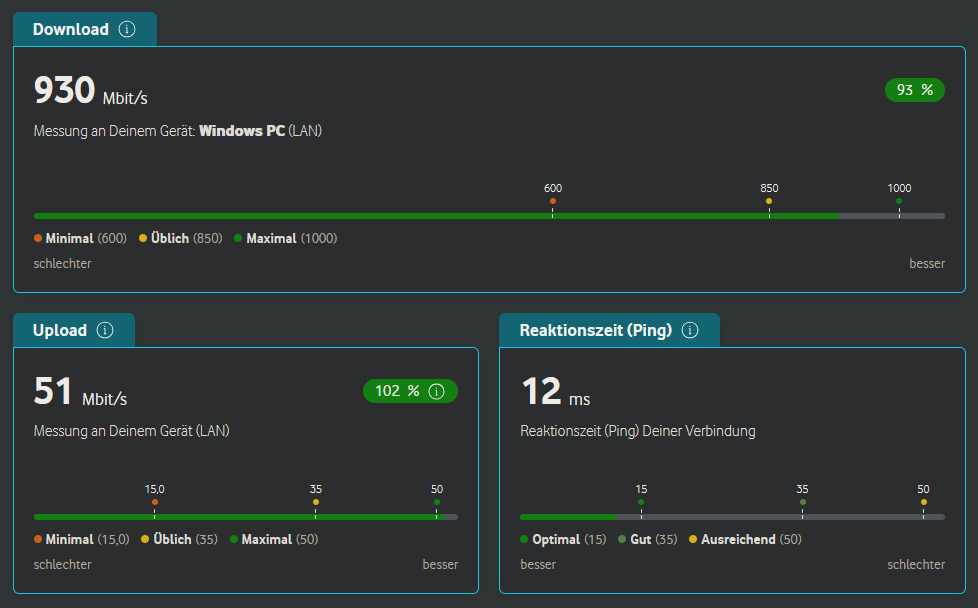Click the green Optimal (15) legend dot
This screenshot has height=608, width=978.
pyautogui.click(x=525, y=539)
